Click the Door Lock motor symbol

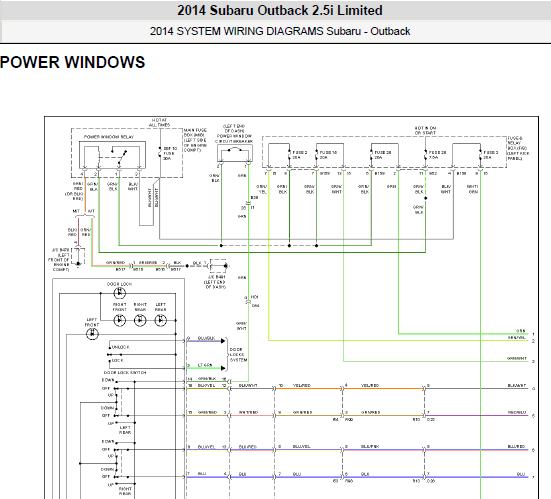[x=119, y=292]
